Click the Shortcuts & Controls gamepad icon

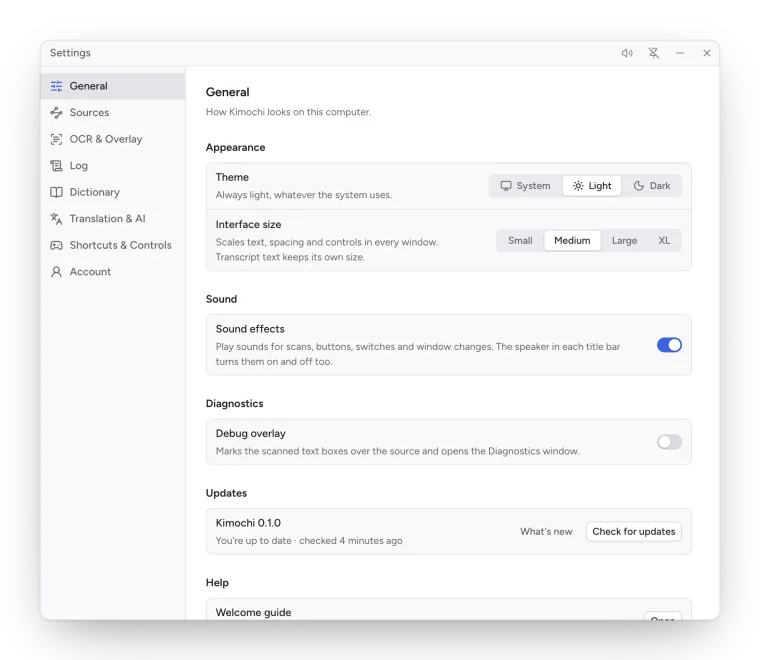[x=56, y=245]
